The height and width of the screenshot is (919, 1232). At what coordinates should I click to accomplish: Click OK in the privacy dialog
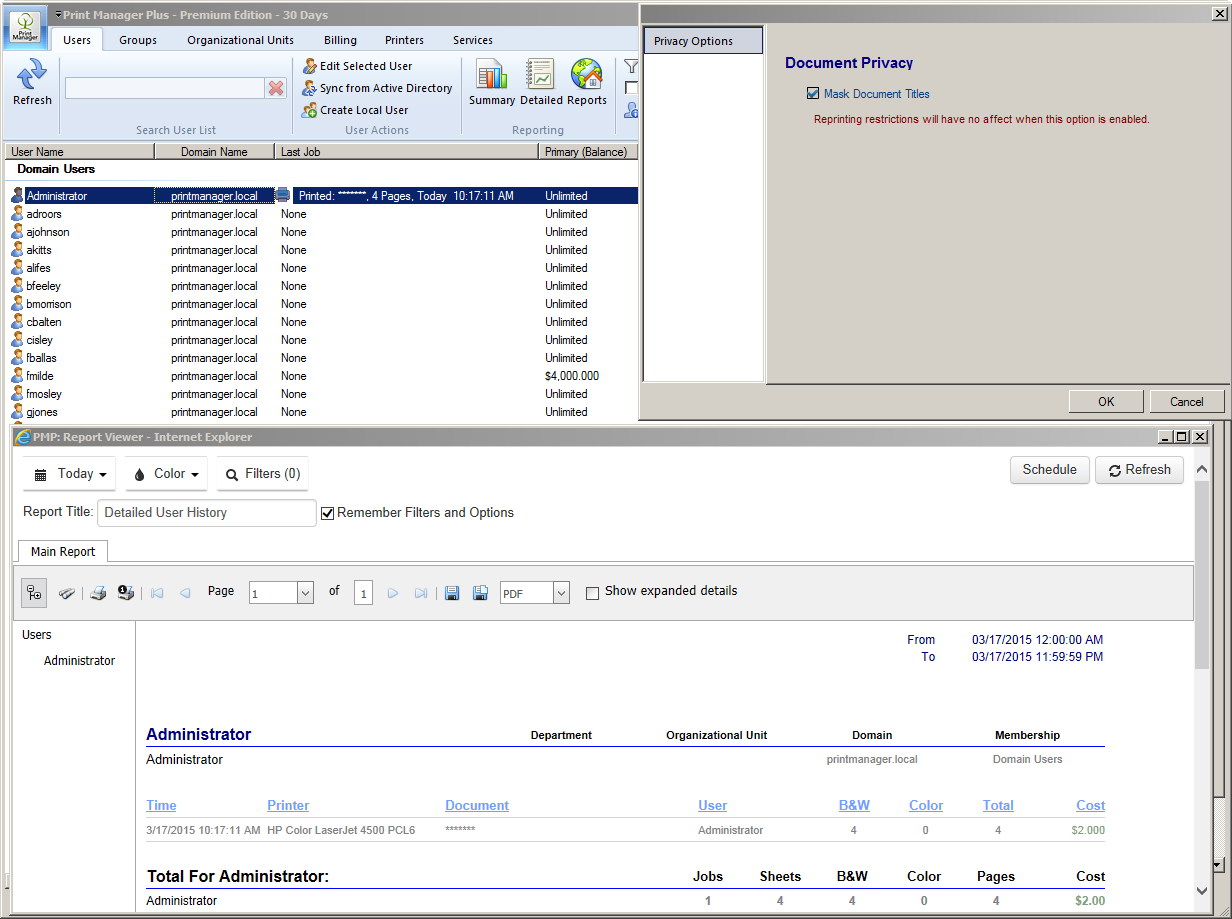[x=1106, y=402]
